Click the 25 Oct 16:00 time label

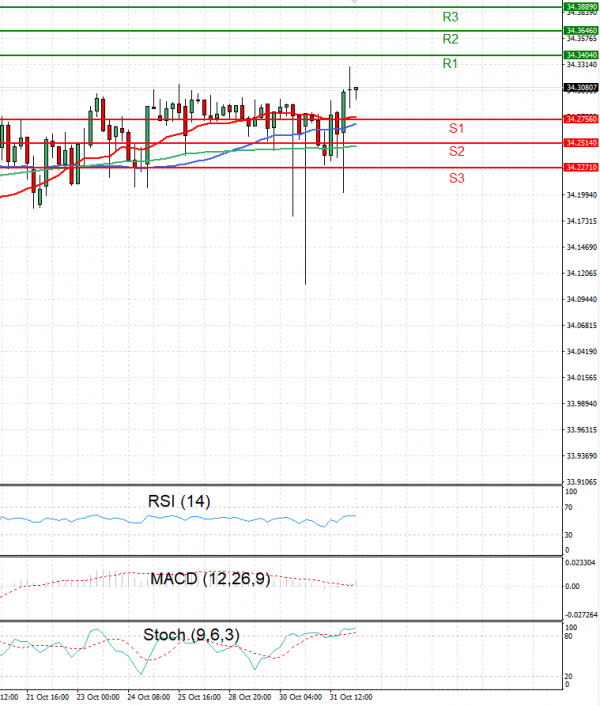point(199,697)
